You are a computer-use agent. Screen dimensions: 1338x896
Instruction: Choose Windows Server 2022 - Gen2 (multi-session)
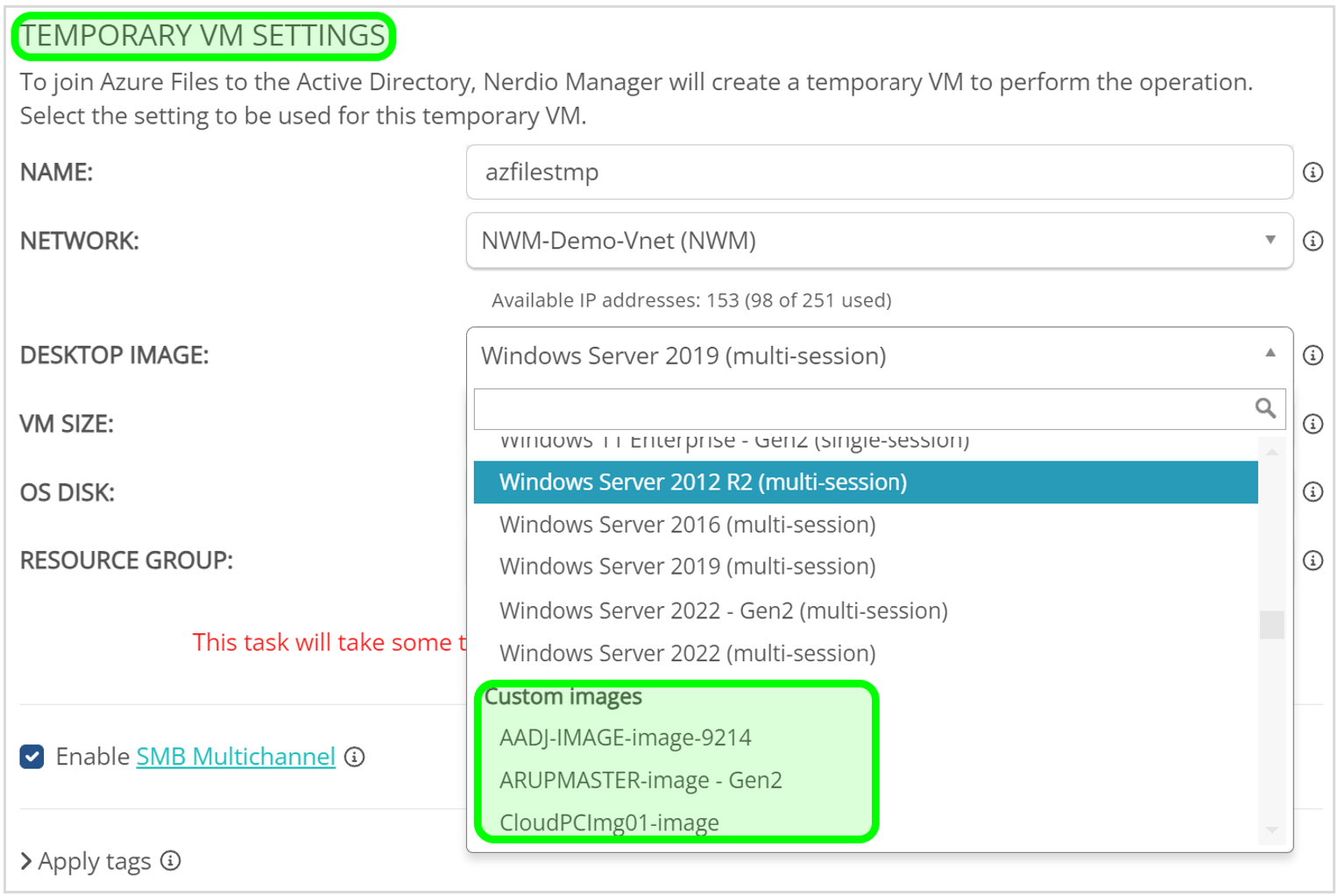coord(723,610)
